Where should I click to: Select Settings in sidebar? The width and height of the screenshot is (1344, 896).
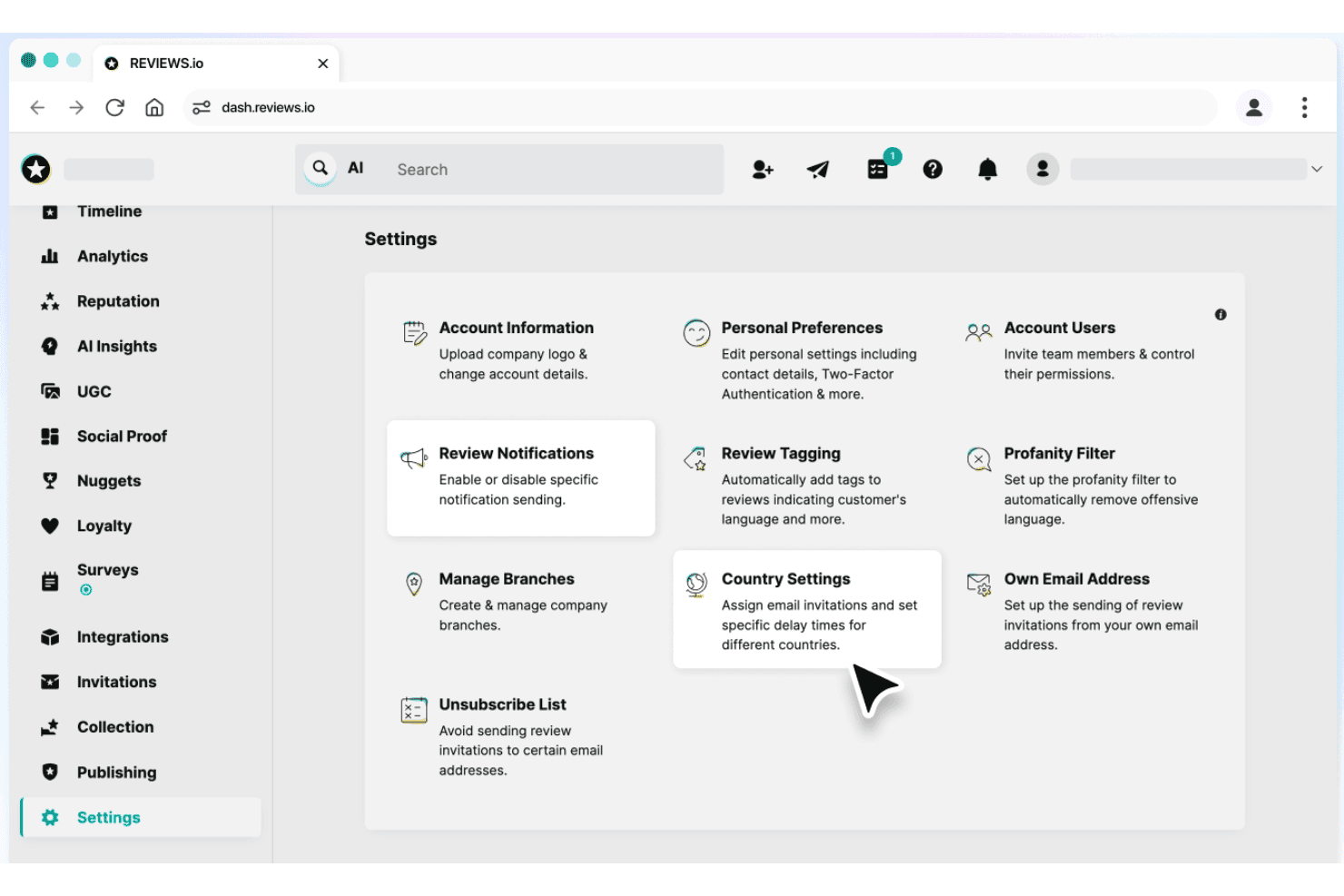tap(141, 817)
